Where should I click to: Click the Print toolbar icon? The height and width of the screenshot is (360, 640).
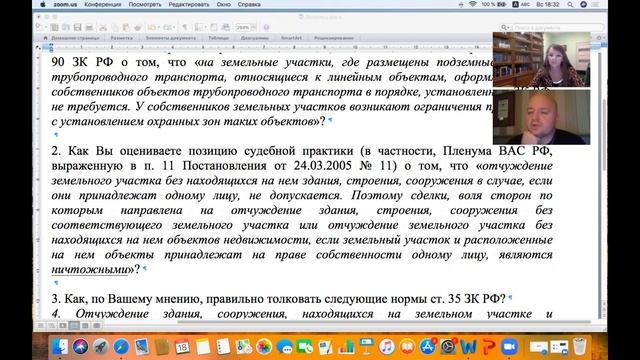click(x=89, y=27)
